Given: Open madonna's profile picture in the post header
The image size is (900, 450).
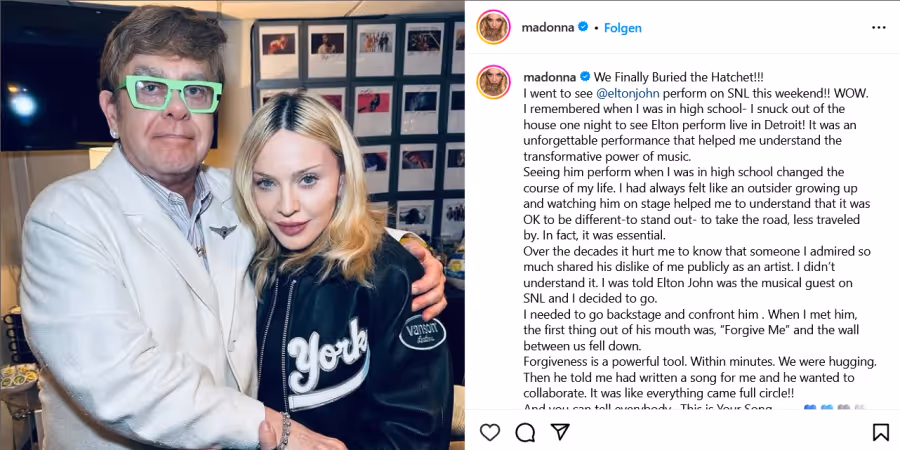Looking at the screenshot, I should tap(494, 27).
